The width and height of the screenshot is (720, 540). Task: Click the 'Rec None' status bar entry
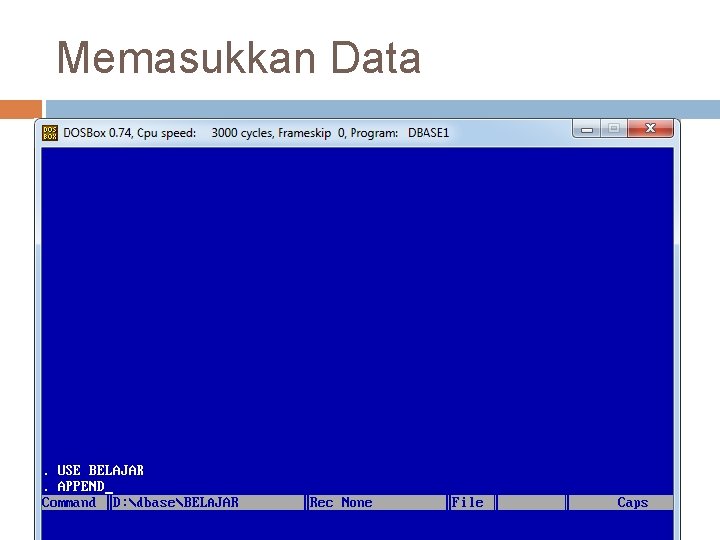click(341, 502)
